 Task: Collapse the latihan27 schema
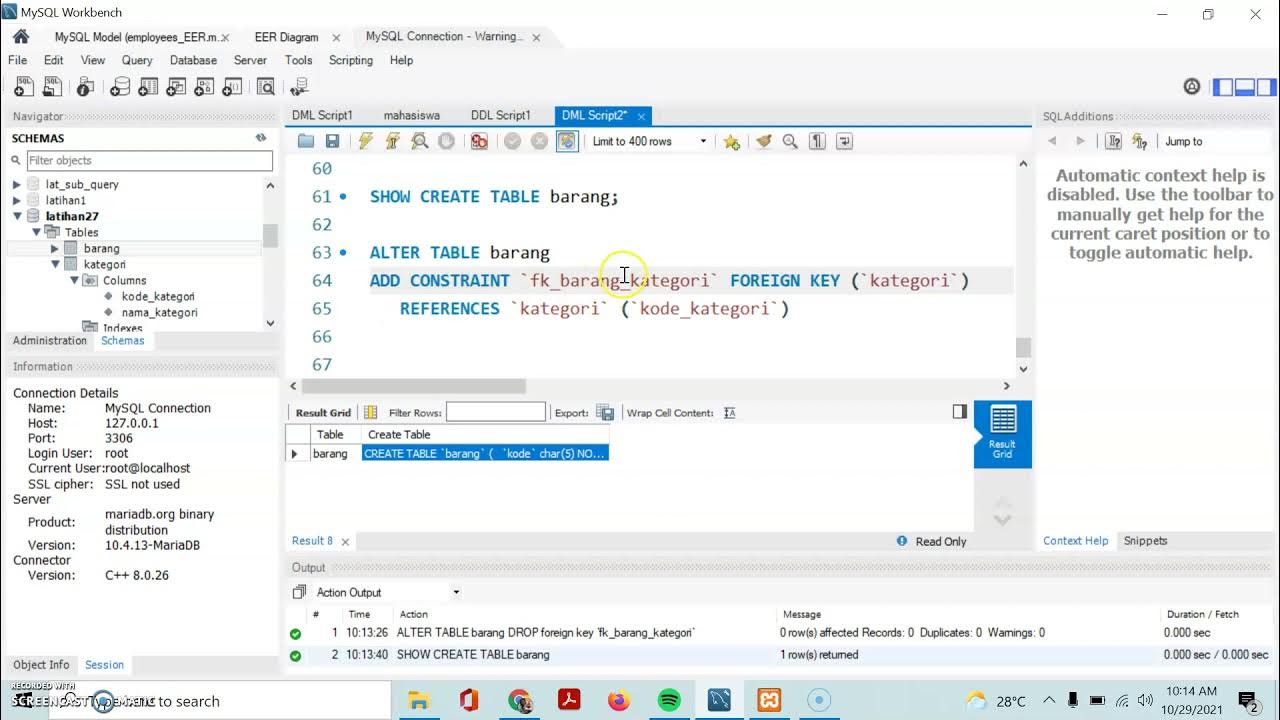(17, 216)
